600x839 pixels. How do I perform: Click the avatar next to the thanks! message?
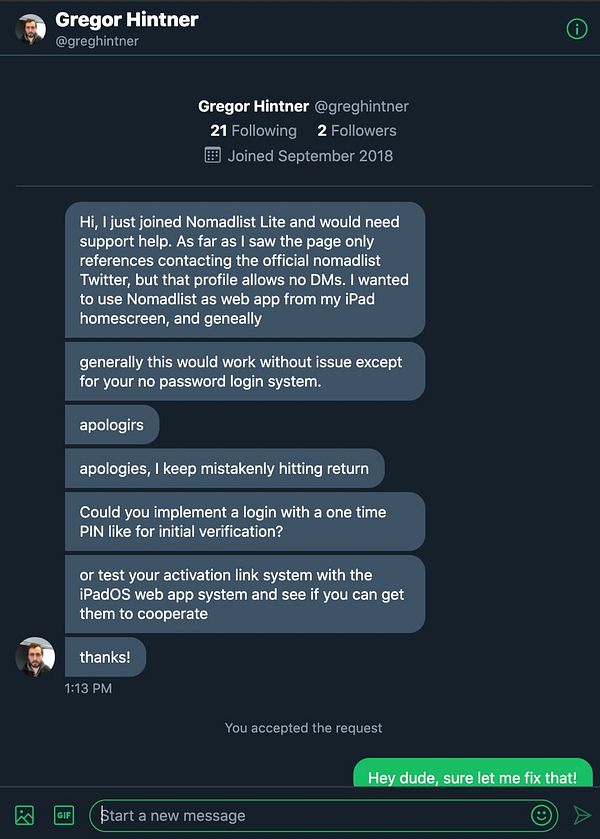[x=35, y=657]
